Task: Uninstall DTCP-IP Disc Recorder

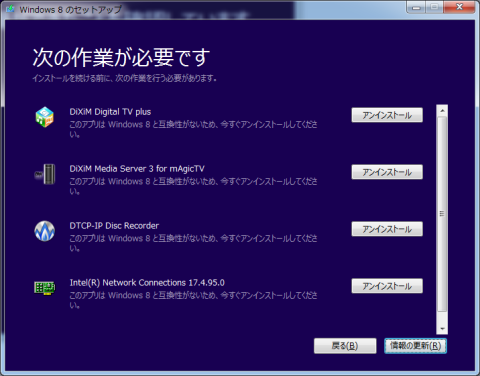Action: click(x=387, y=229)
